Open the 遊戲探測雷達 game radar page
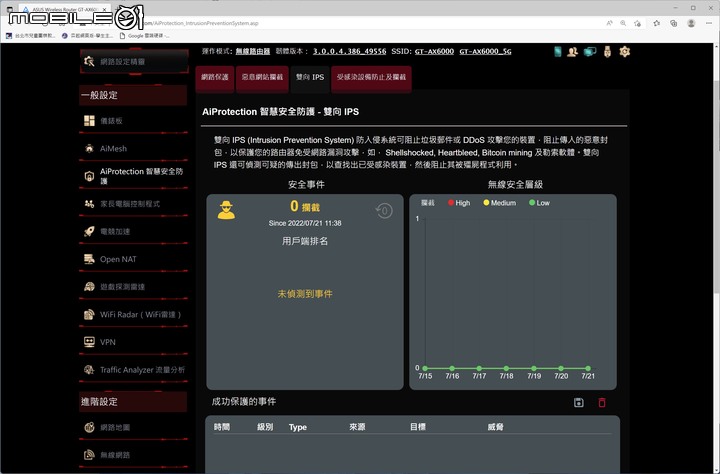The image size is (720, 474). click(x=134, y=287)
